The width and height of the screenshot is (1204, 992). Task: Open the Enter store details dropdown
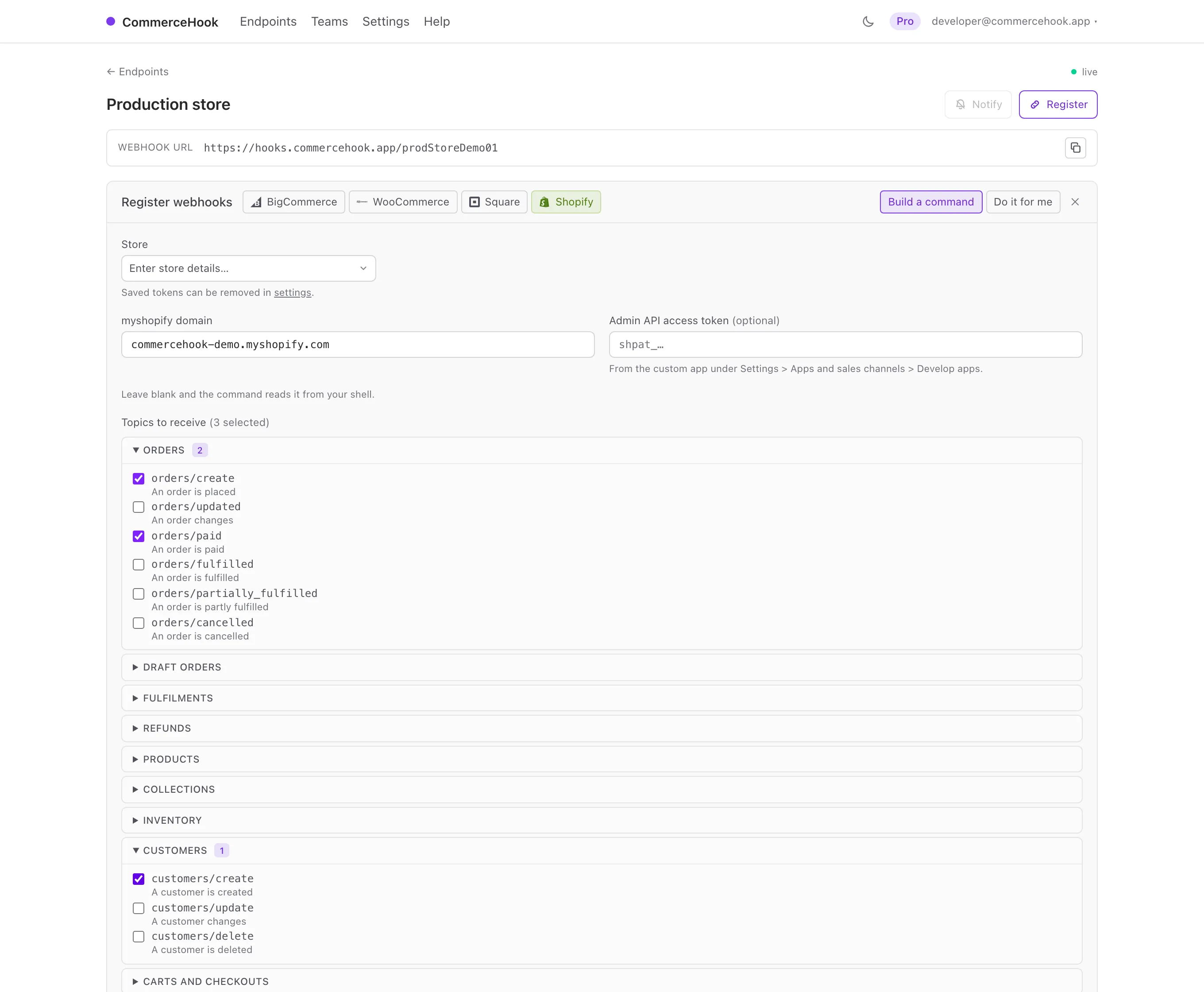tap(248, 268)
